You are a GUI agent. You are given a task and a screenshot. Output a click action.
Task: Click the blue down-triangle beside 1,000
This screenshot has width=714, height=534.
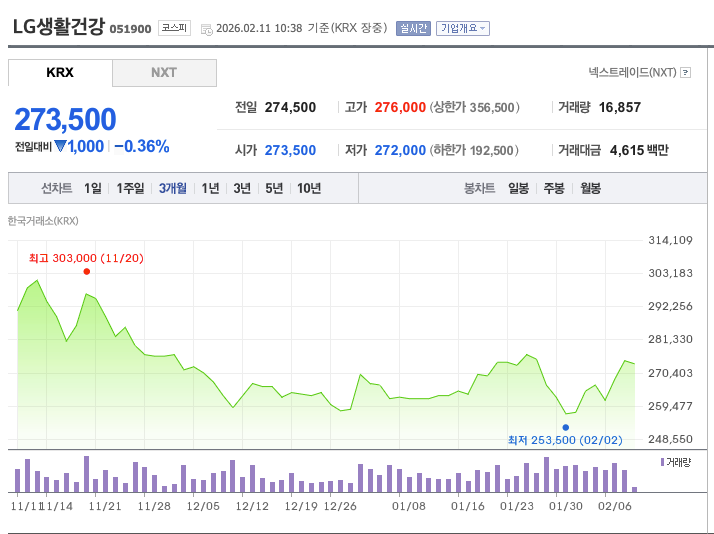point(60,146)
